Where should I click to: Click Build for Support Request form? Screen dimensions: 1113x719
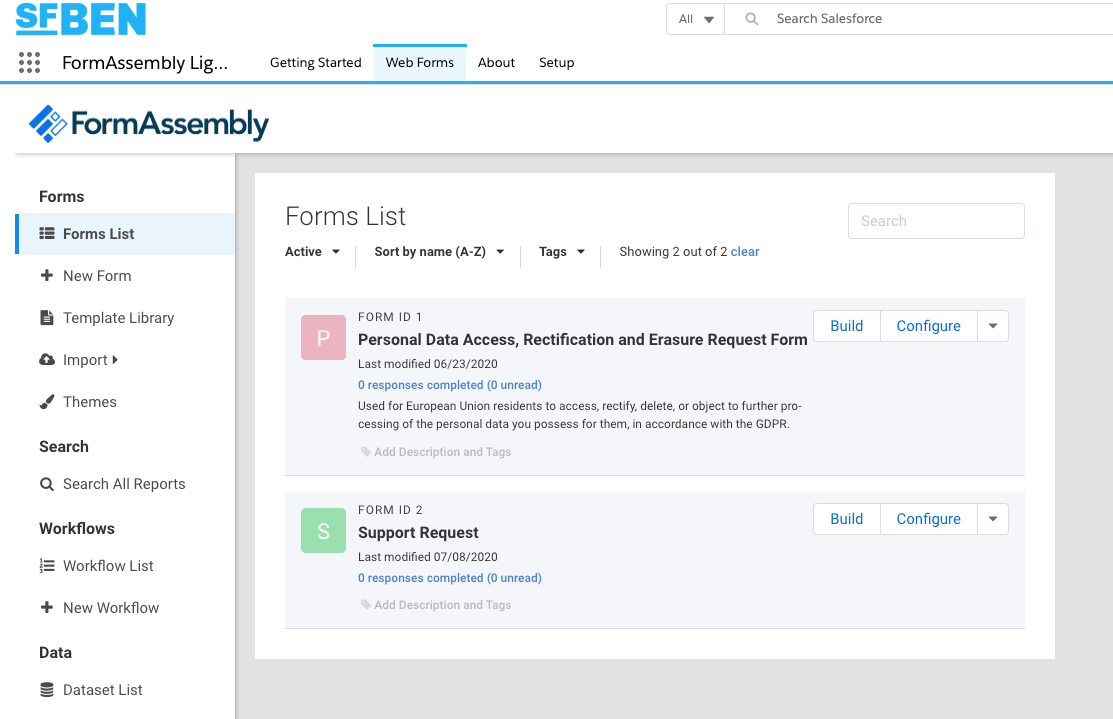tap(847, 519)
